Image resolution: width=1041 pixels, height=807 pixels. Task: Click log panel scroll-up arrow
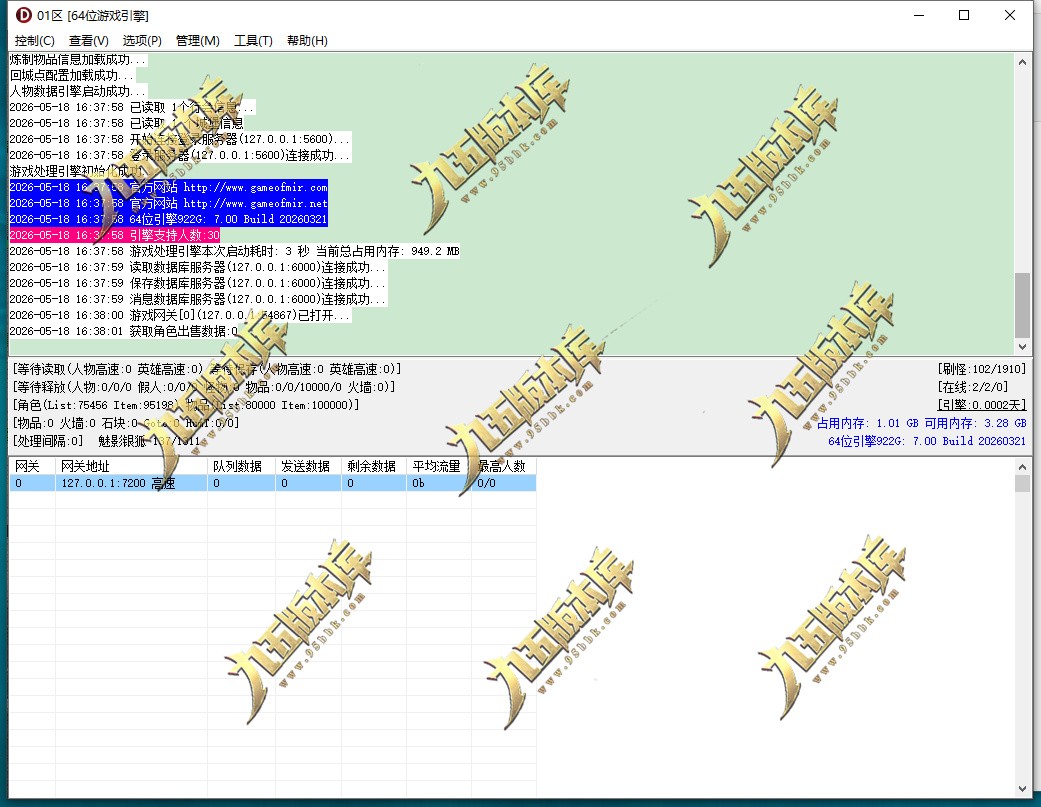1022,62
